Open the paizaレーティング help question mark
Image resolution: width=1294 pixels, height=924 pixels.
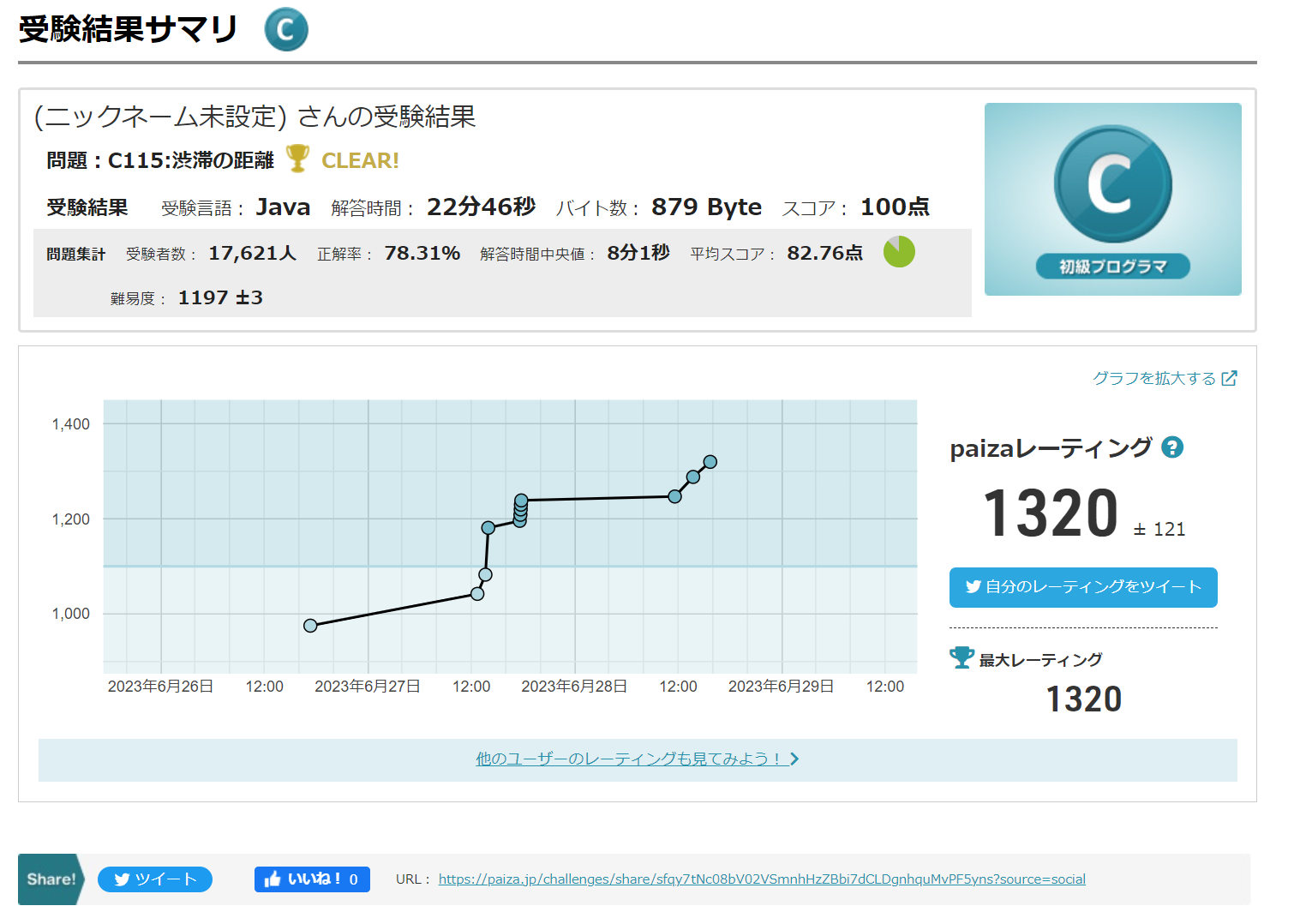click(x=1171, y=447)
